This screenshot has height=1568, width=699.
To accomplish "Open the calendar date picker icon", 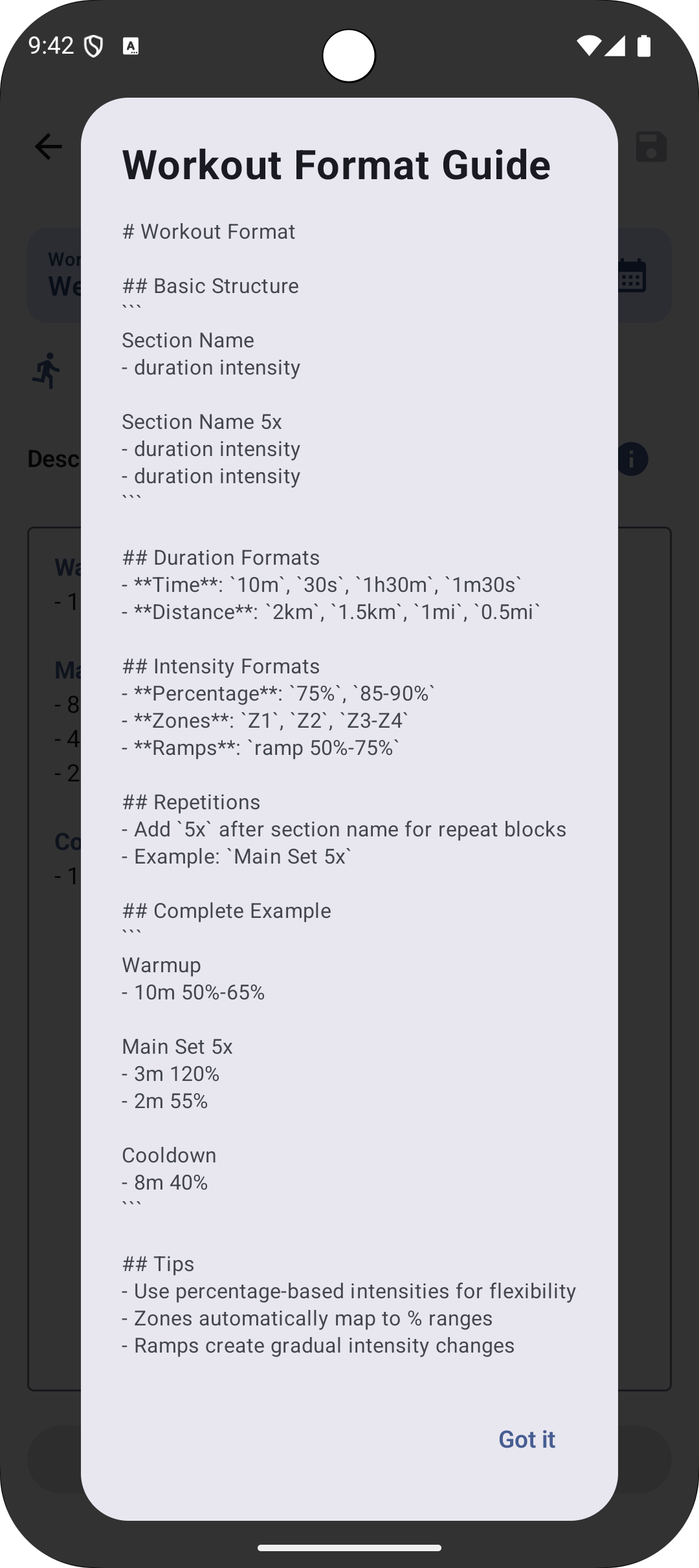I will point(633,275).
